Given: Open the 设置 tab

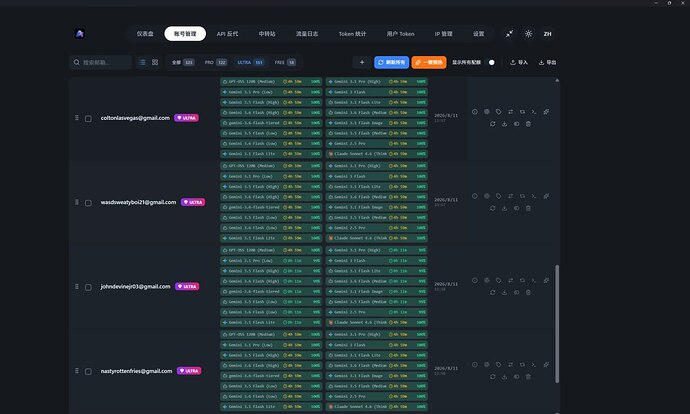Looking at the screenshot, I should click(x=478, y=34).
